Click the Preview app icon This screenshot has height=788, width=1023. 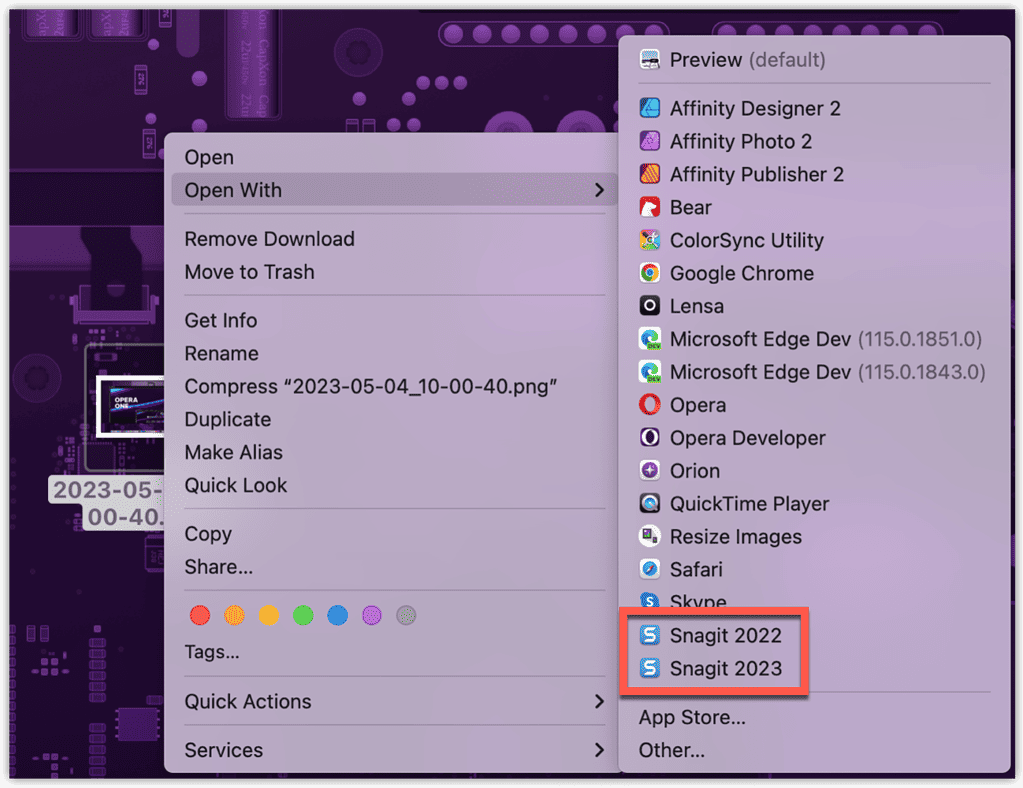[650, 60]
